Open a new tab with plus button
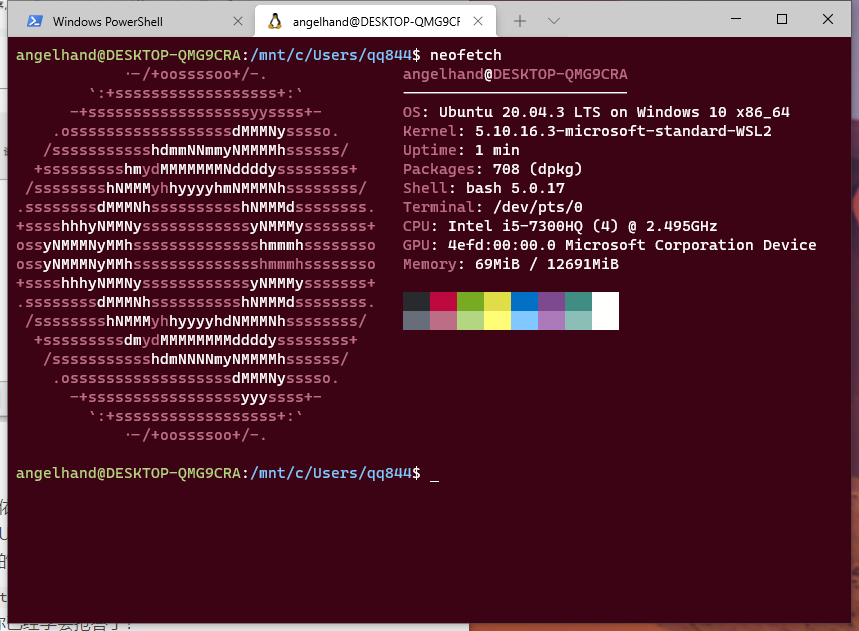The width and height of the screenshot is (859, 631). pyautogui.click(x=520, y=21)
